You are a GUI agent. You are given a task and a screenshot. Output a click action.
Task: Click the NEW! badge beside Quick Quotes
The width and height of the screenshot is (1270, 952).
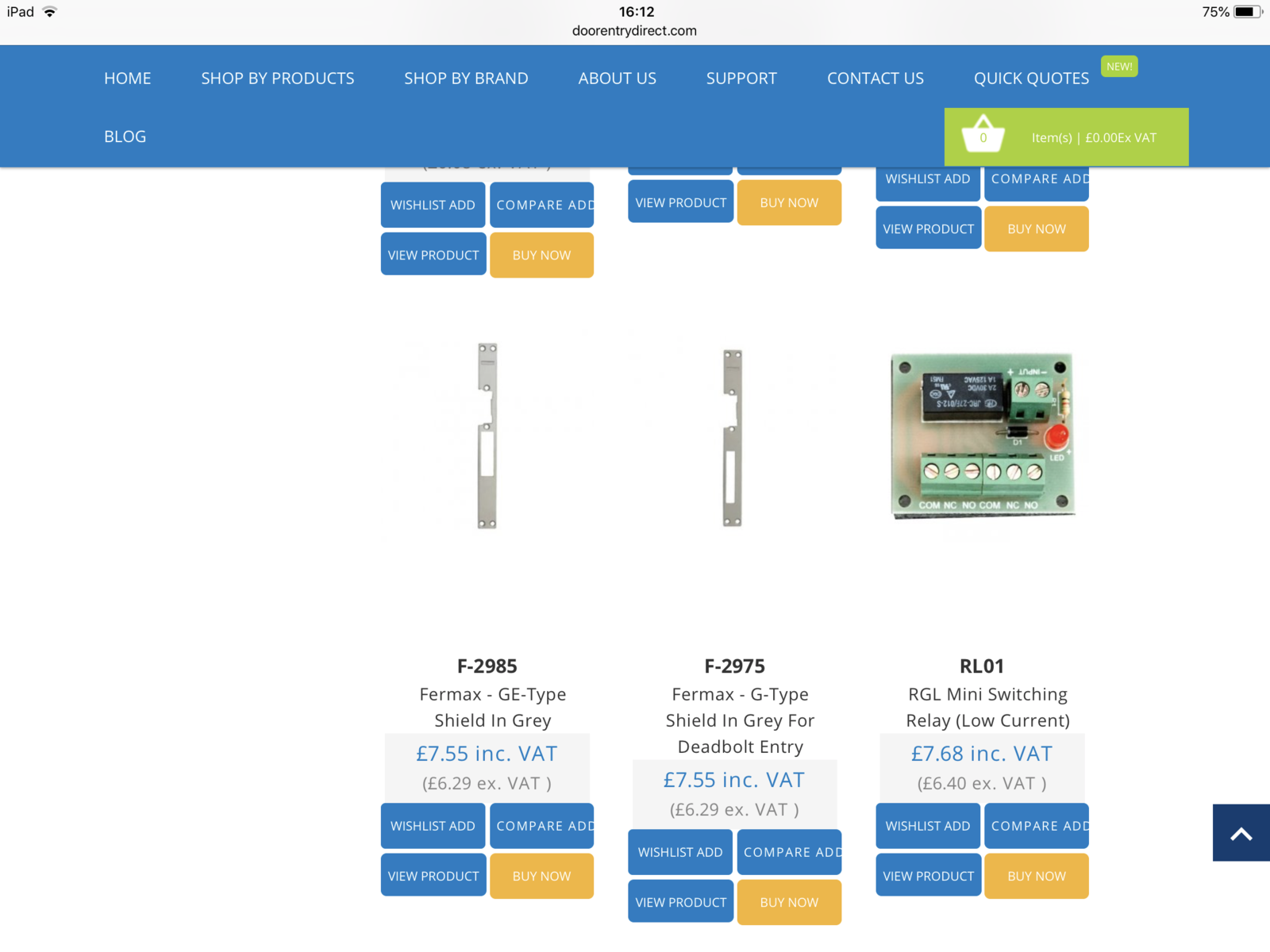(1119, 67)
